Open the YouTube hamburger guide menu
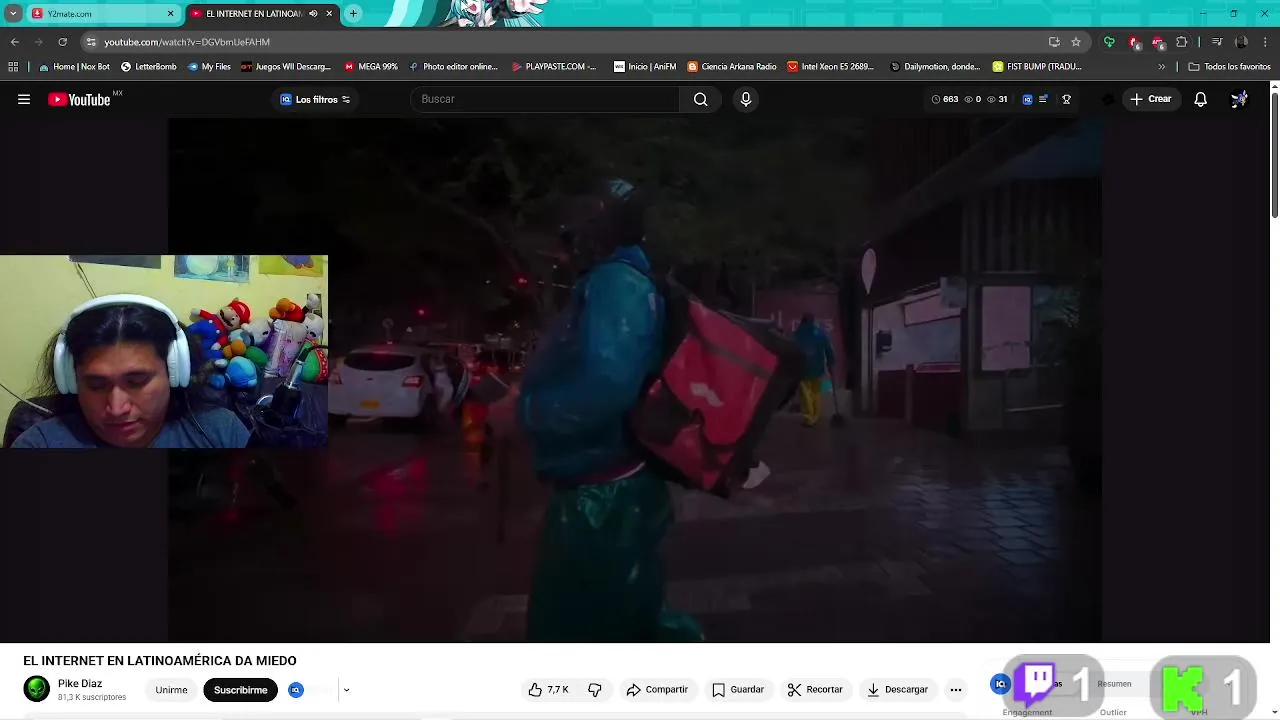 [24, 99]
